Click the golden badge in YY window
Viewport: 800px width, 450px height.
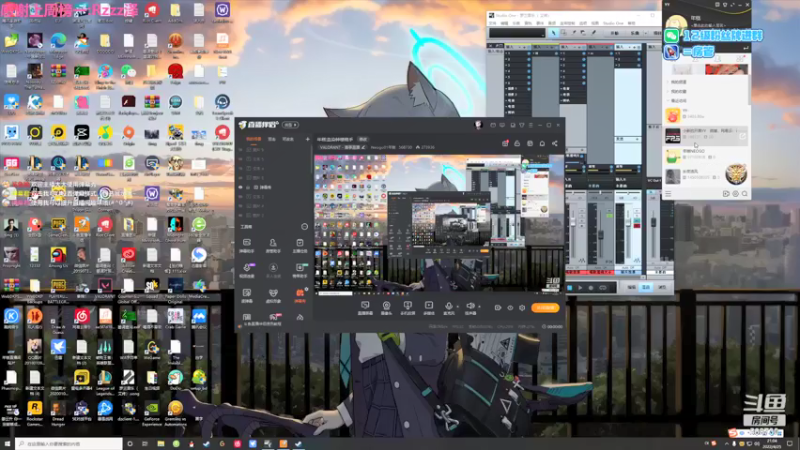pos(736,174)
